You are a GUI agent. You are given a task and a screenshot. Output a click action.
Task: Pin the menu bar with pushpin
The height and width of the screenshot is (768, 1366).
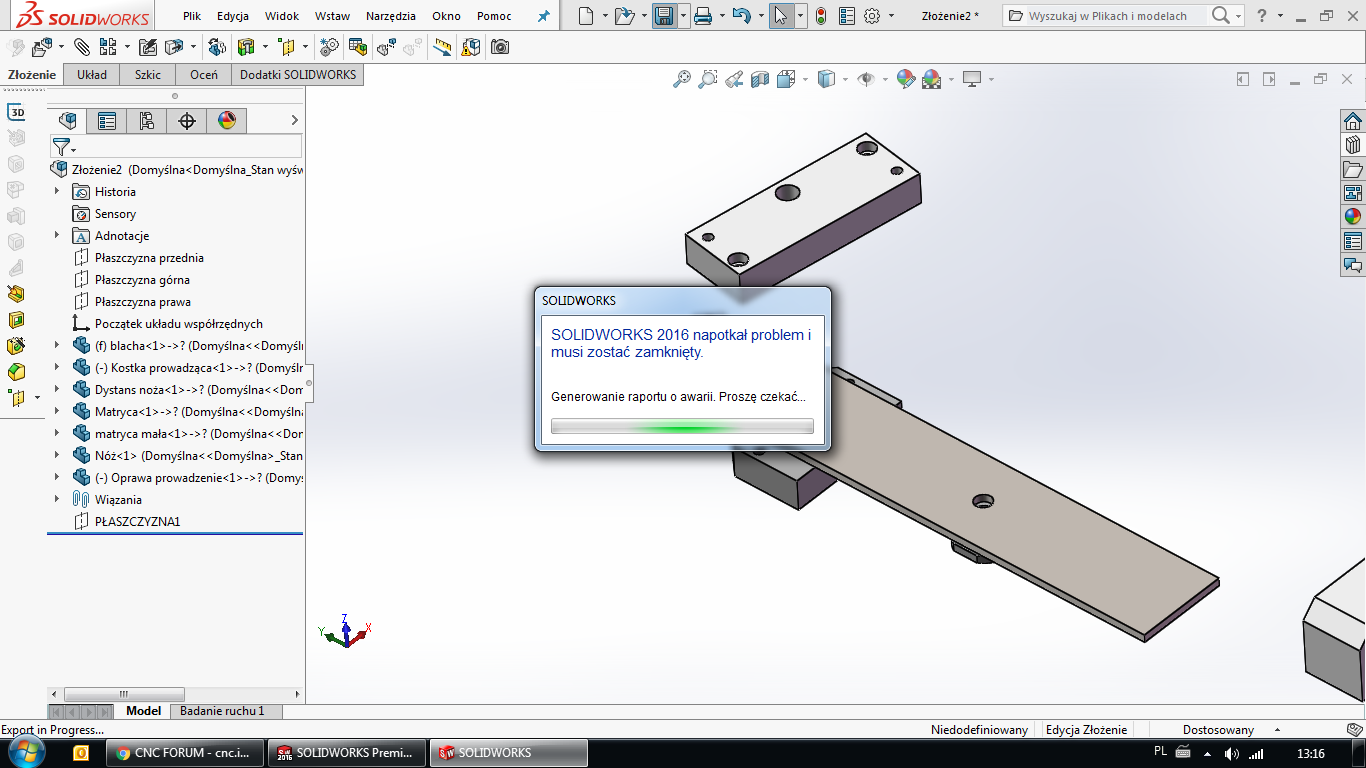pos(543,16)
